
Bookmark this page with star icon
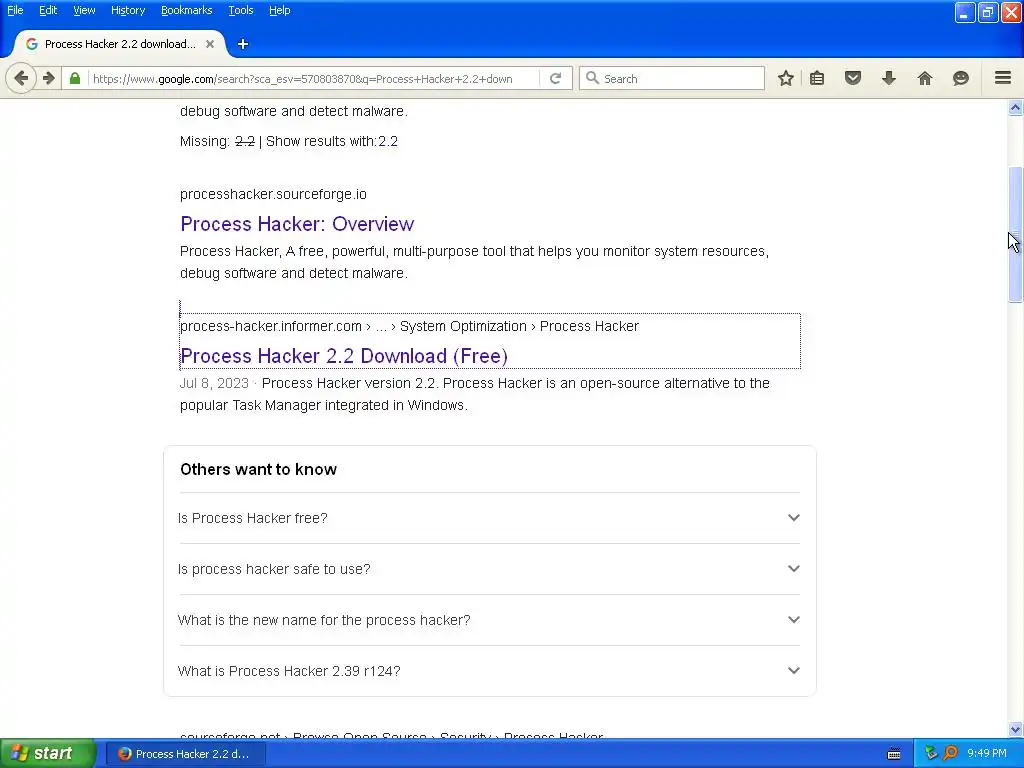point(786,78)
